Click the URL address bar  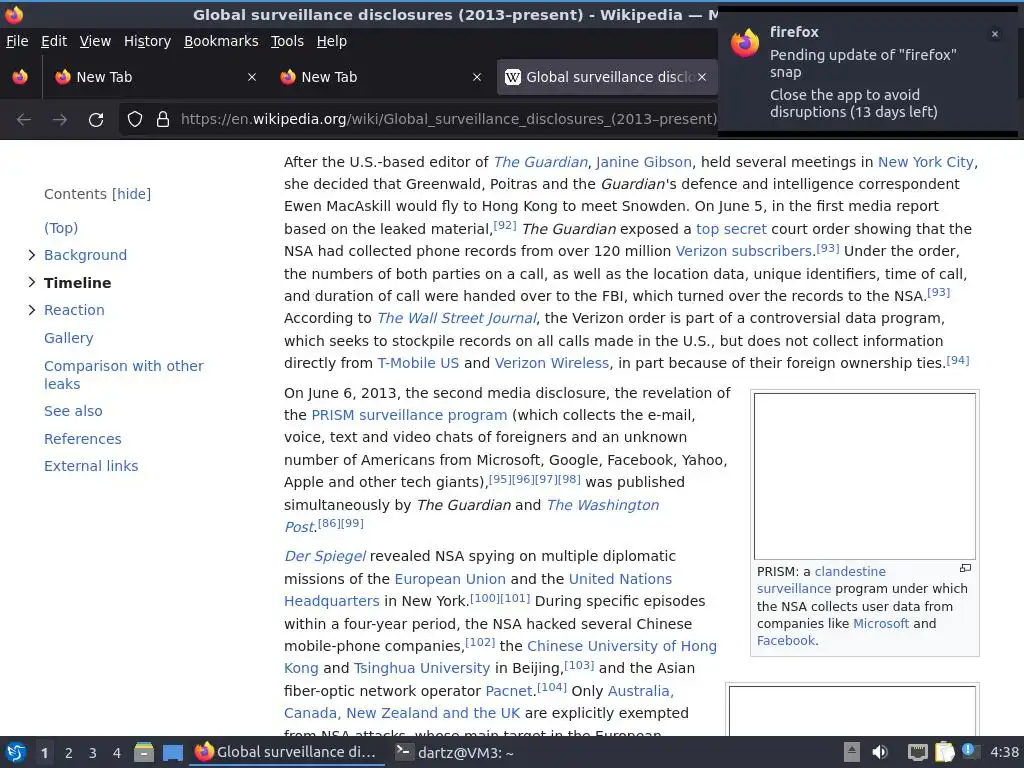click(448, 119)
